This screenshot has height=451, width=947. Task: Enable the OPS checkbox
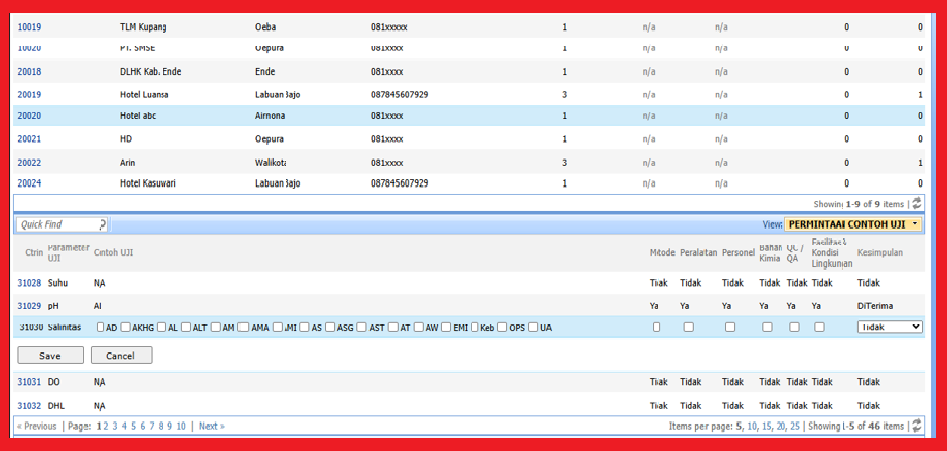(x=503, y=327)
